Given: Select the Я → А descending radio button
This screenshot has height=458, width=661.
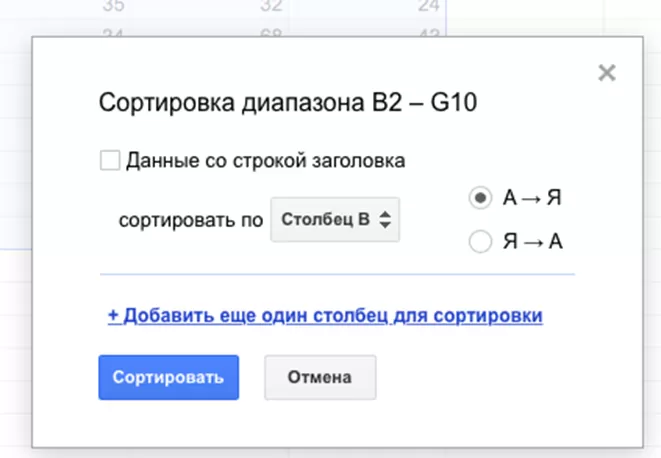Looking at the screenshot, I should click(480, 241).
